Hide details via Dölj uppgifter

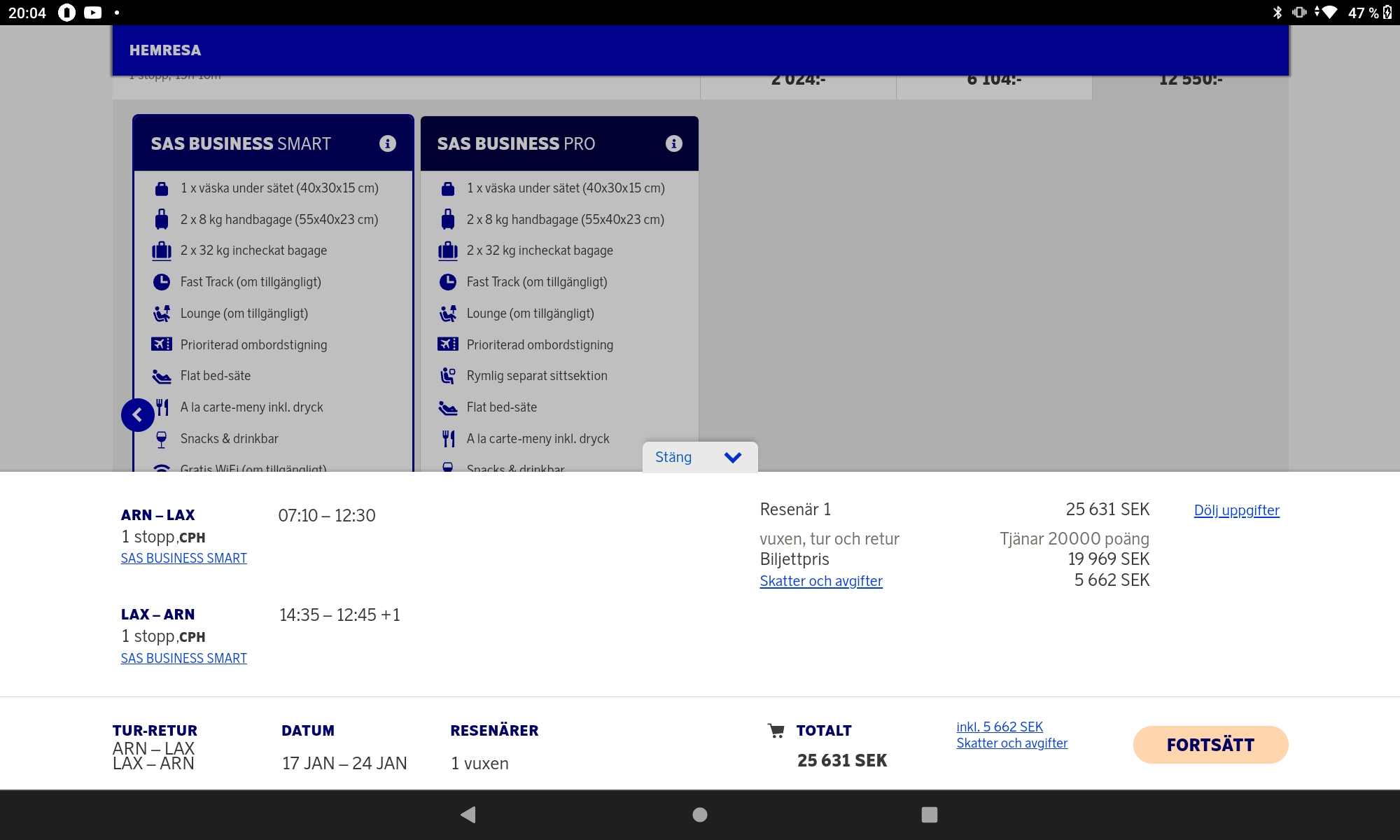[x=1236, y=510]
